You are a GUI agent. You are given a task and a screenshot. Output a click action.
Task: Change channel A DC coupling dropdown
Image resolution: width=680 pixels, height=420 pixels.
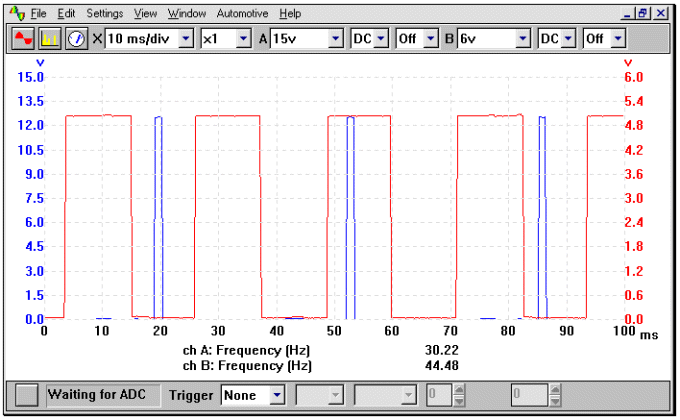click(380, 39)
